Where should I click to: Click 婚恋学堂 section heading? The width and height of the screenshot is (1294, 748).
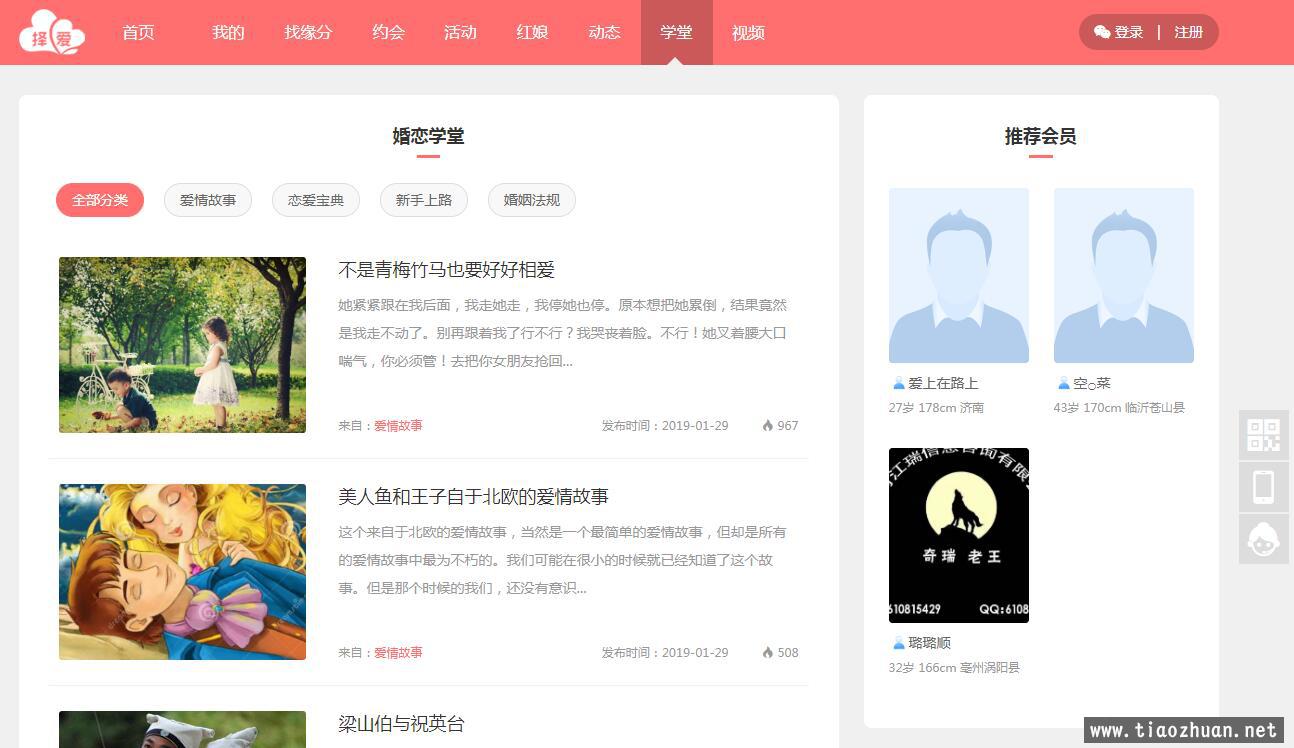tap(428, 136)
